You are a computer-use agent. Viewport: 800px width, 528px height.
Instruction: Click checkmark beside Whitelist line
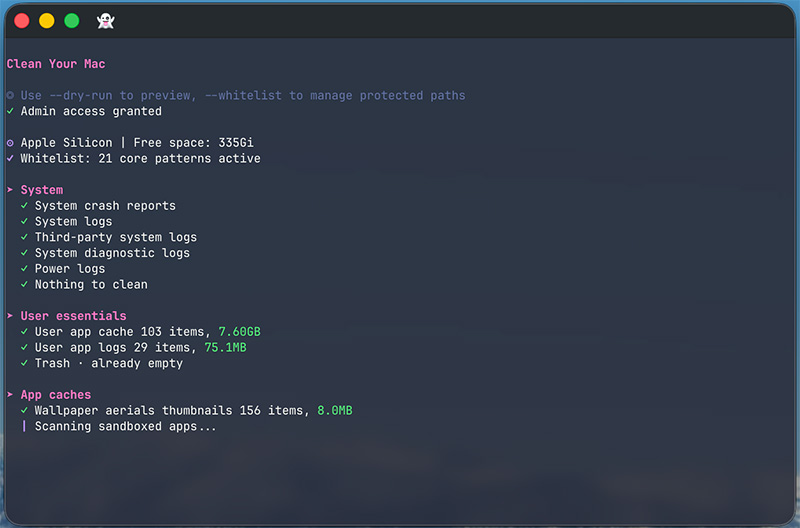pos(10,158)
